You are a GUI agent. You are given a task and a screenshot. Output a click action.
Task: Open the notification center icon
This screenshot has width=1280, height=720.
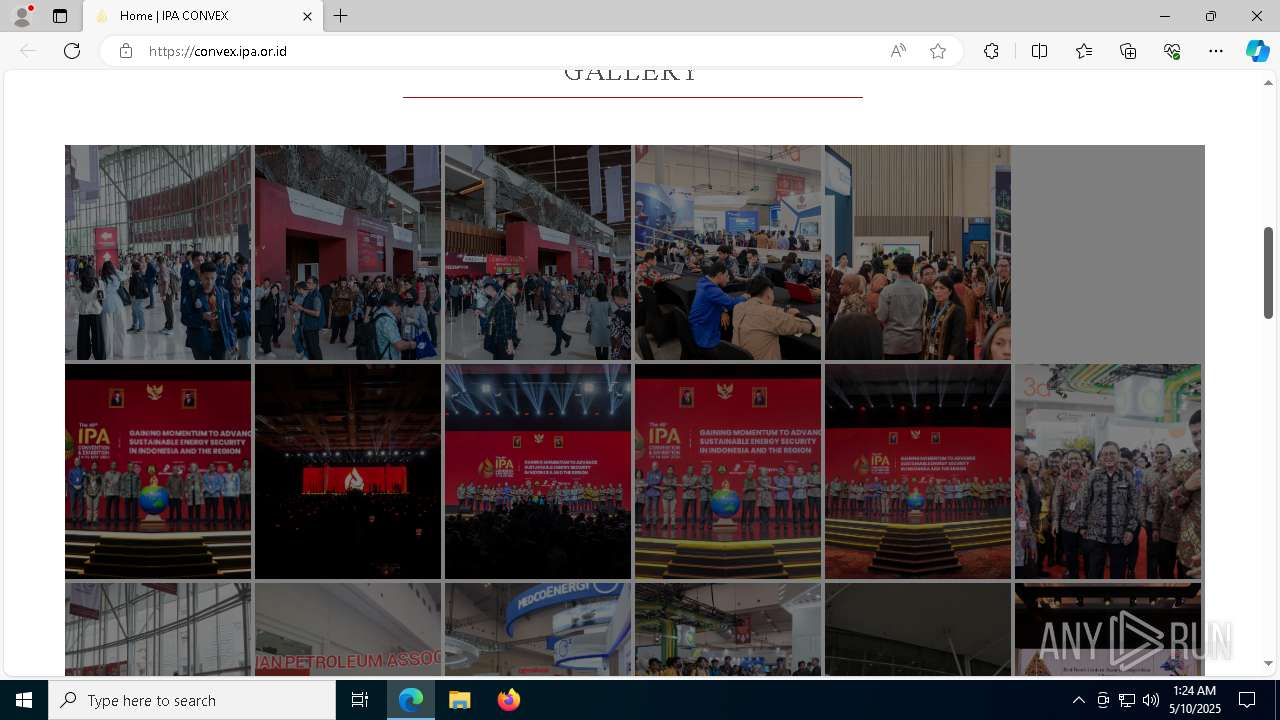point(1247,700)
